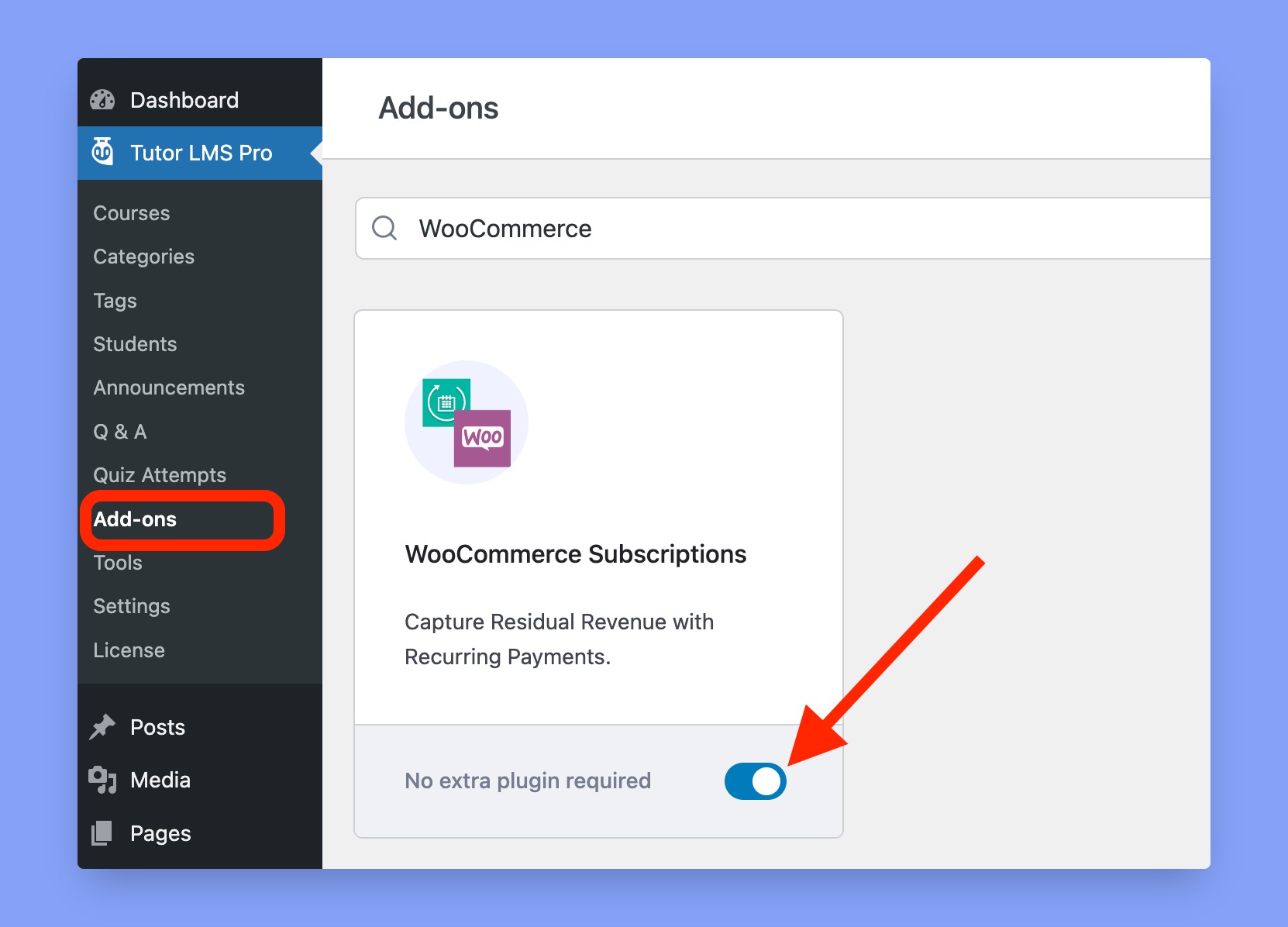The height and width of the screenshot is (927, 1288).
Task: Open the Pages menu
Action: (x=200, y=833)
